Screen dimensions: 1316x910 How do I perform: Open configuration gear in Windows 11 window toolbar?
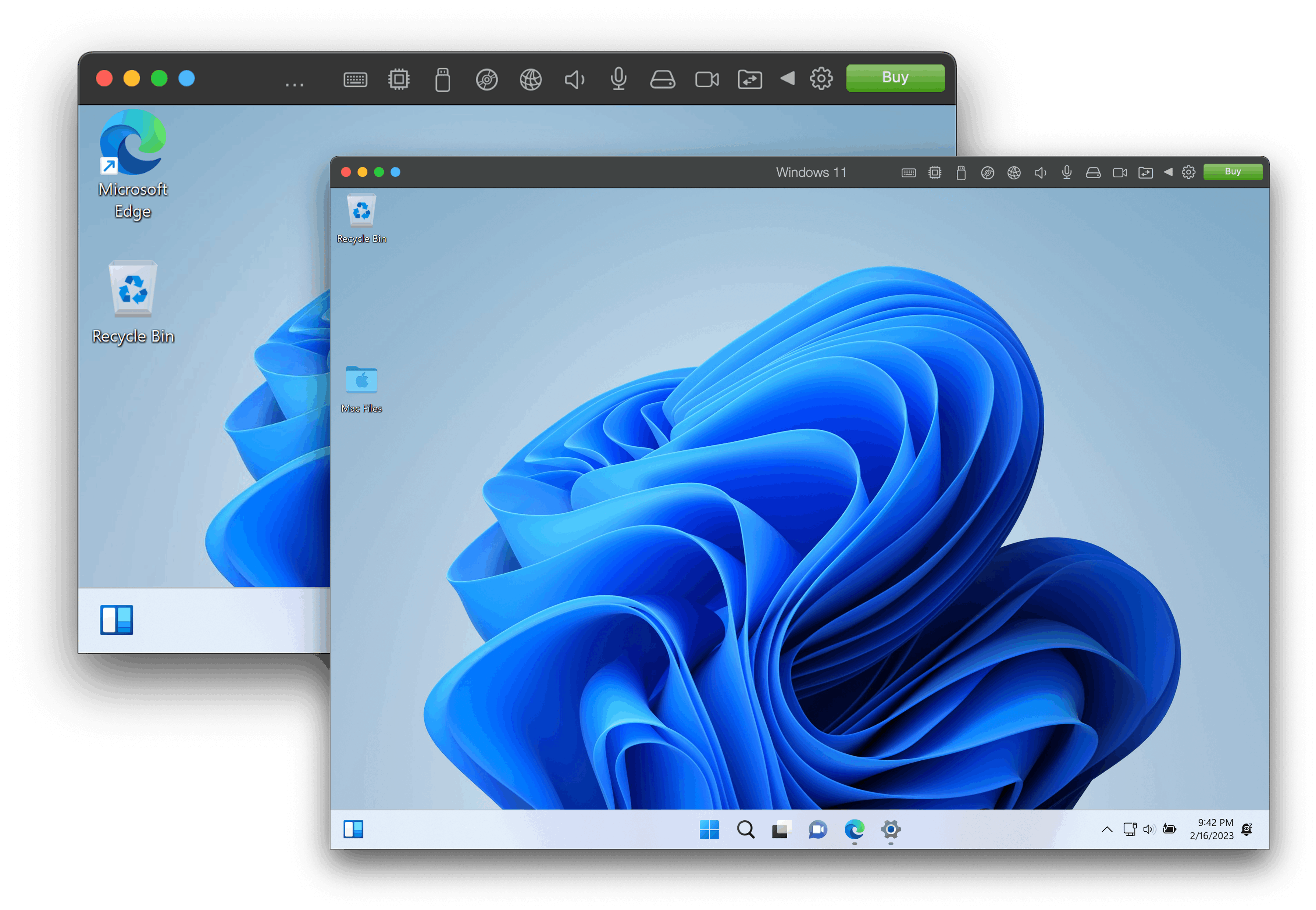pyautogui.click(x=1188, y=172)
